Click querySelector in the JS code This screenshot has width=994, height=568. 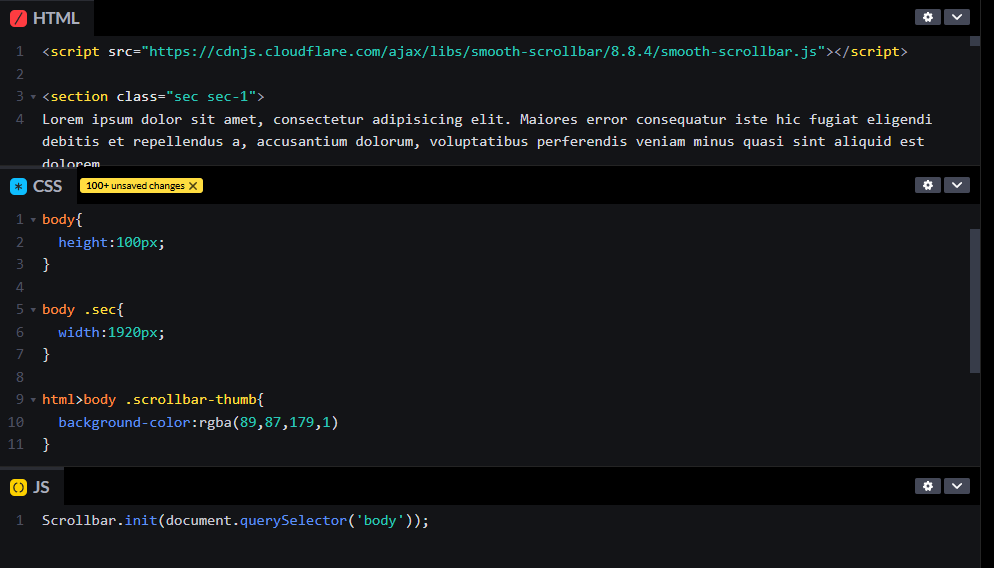(x=294, y=520)
